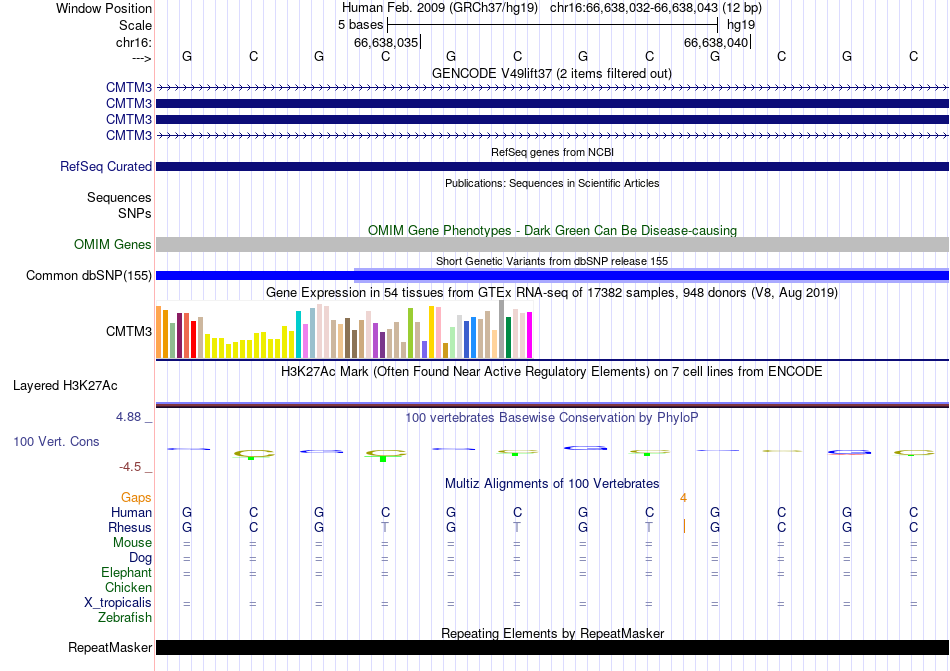
Task: Open GTEx Gene Expression in 54 tissues title
Action: (552, 293)
